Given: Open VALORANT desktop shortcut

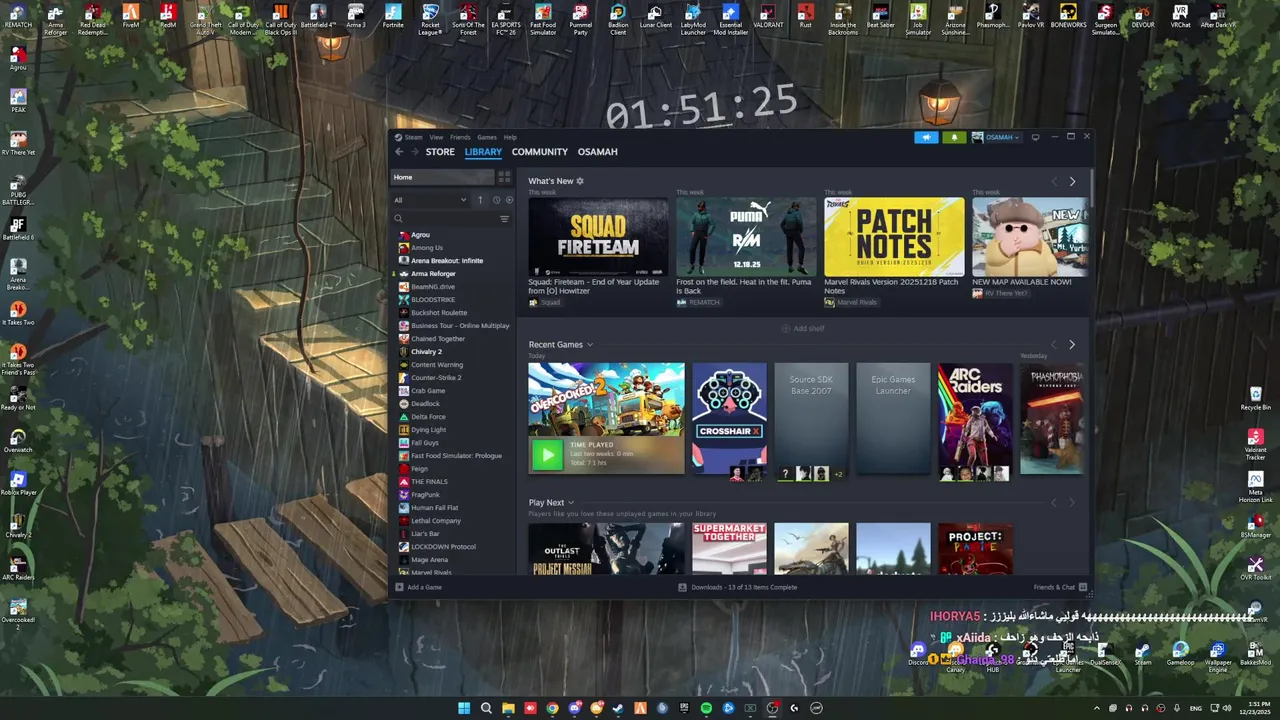Looking at the screenshot, I should tap(768, 18).
